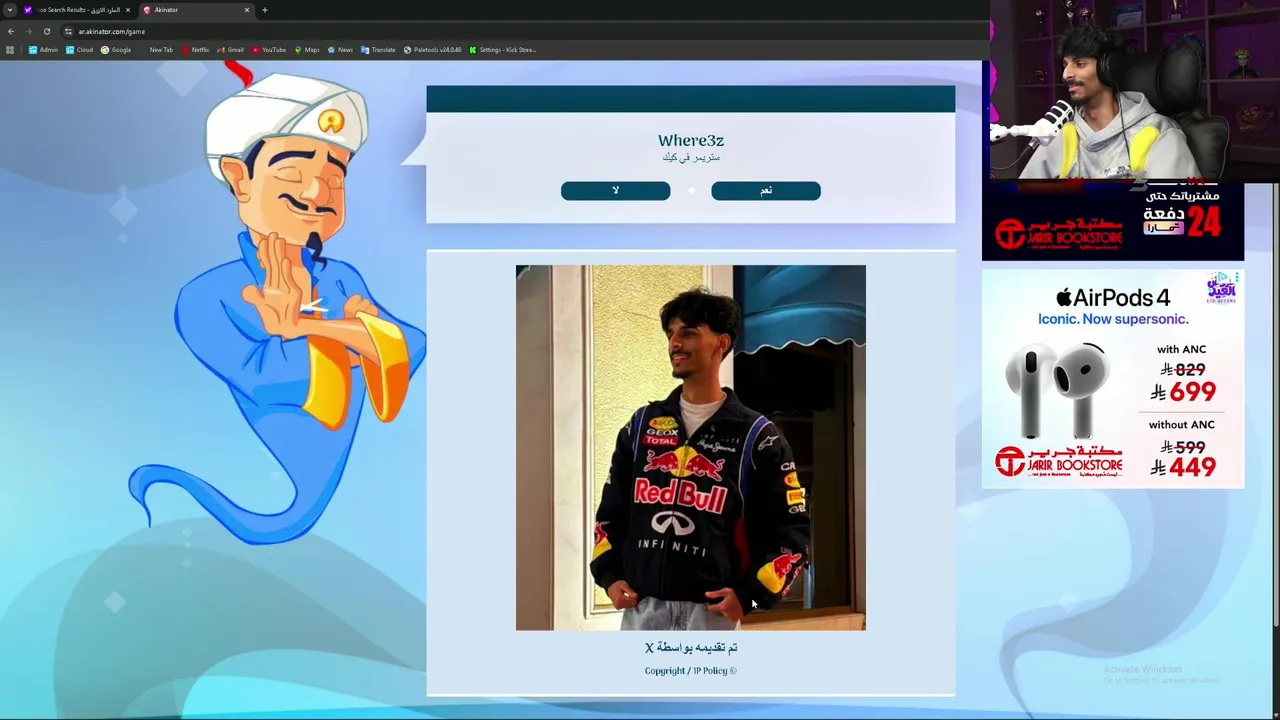The width and height of the screenshot is (1280, 720).
Task: Go back with the browser back arrow
Action: [x=11, y=31]
